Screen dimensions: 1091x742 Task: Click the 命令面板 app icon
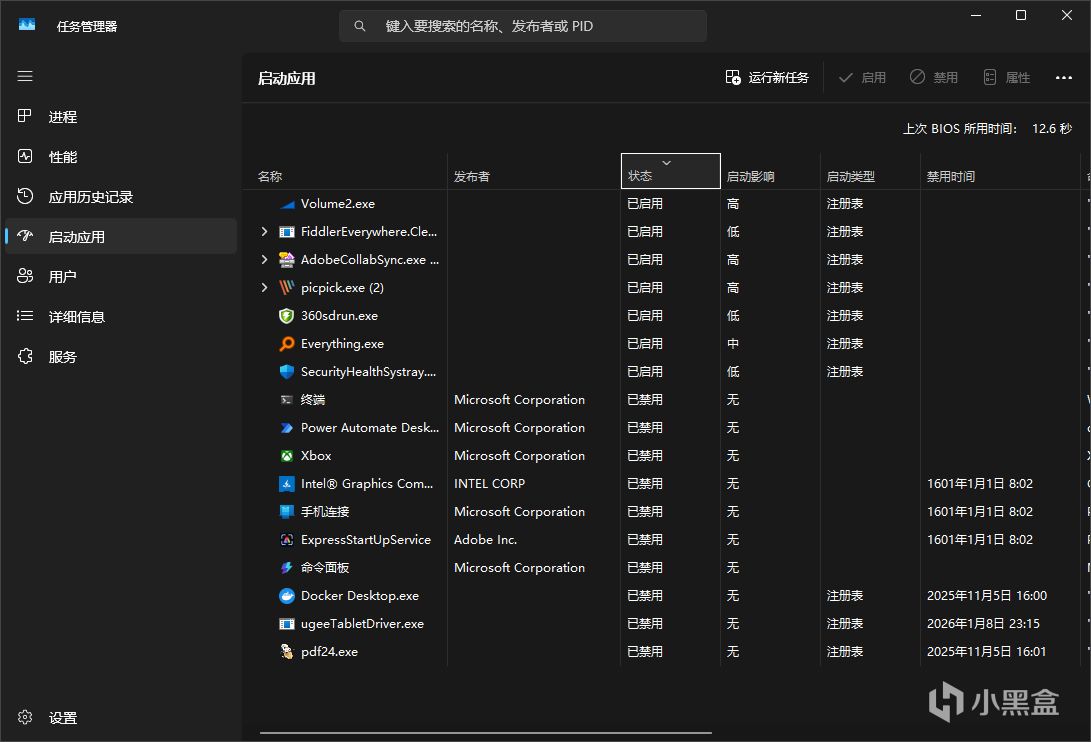pyautogui.click(x=287, y=568)
